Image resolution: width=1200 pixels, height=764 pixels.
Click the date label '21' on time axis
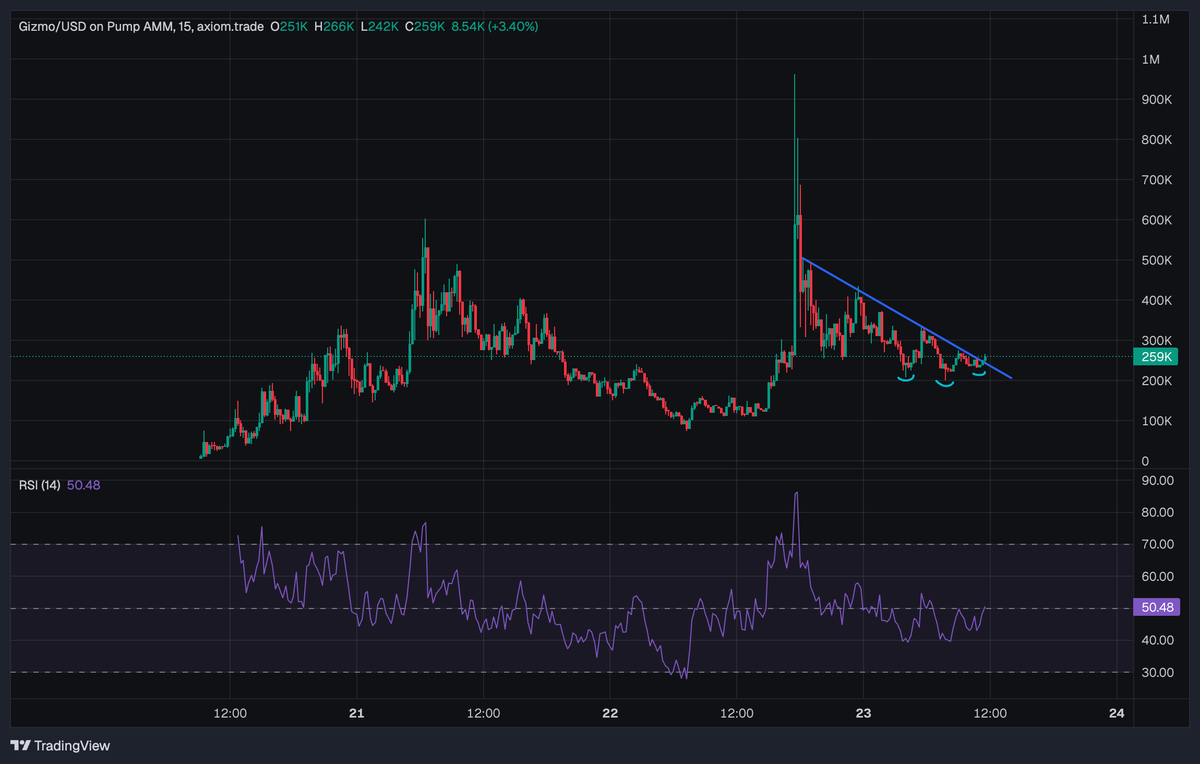point(357,712)
